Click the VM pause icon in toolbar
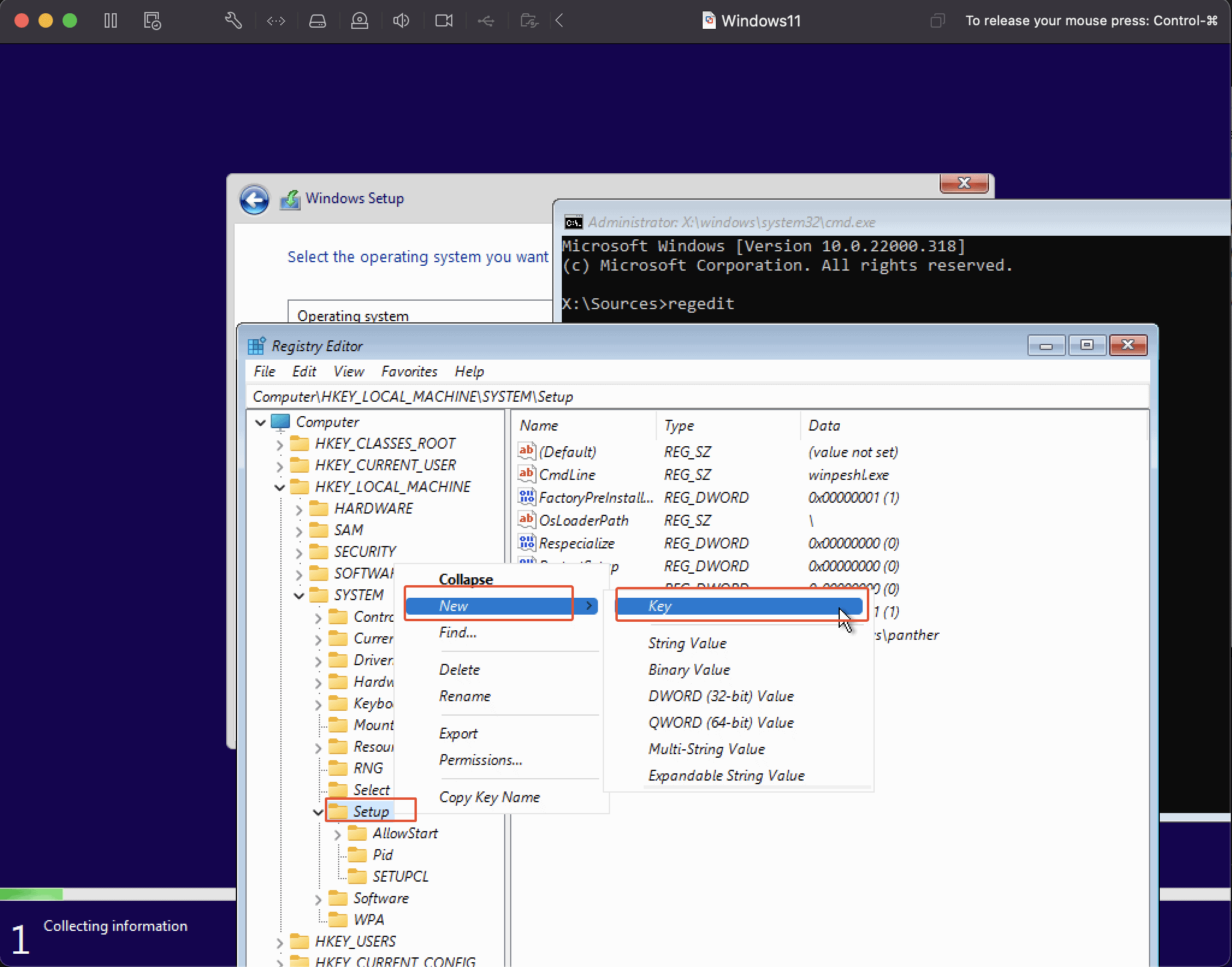The image size is (1232, 967). click(x=110, y=21)
